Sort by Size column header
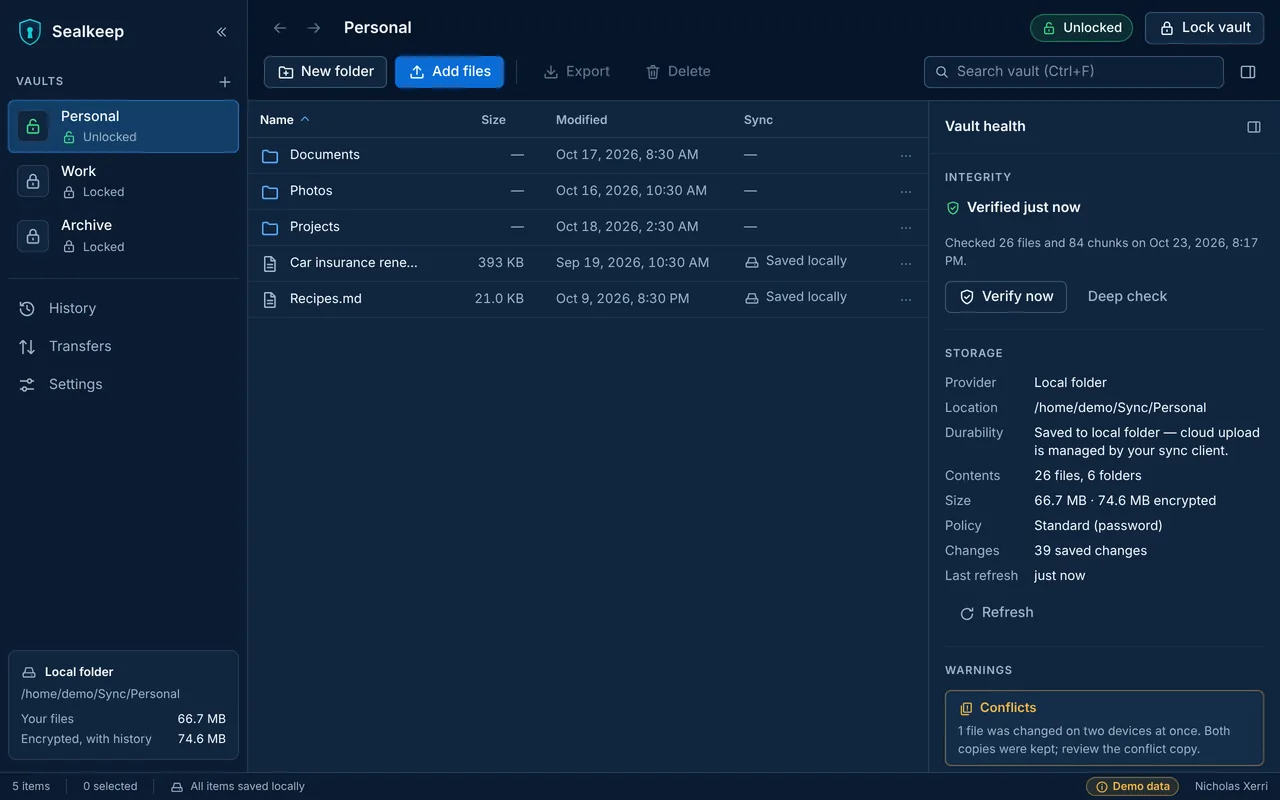 click(x=493, y=120)
